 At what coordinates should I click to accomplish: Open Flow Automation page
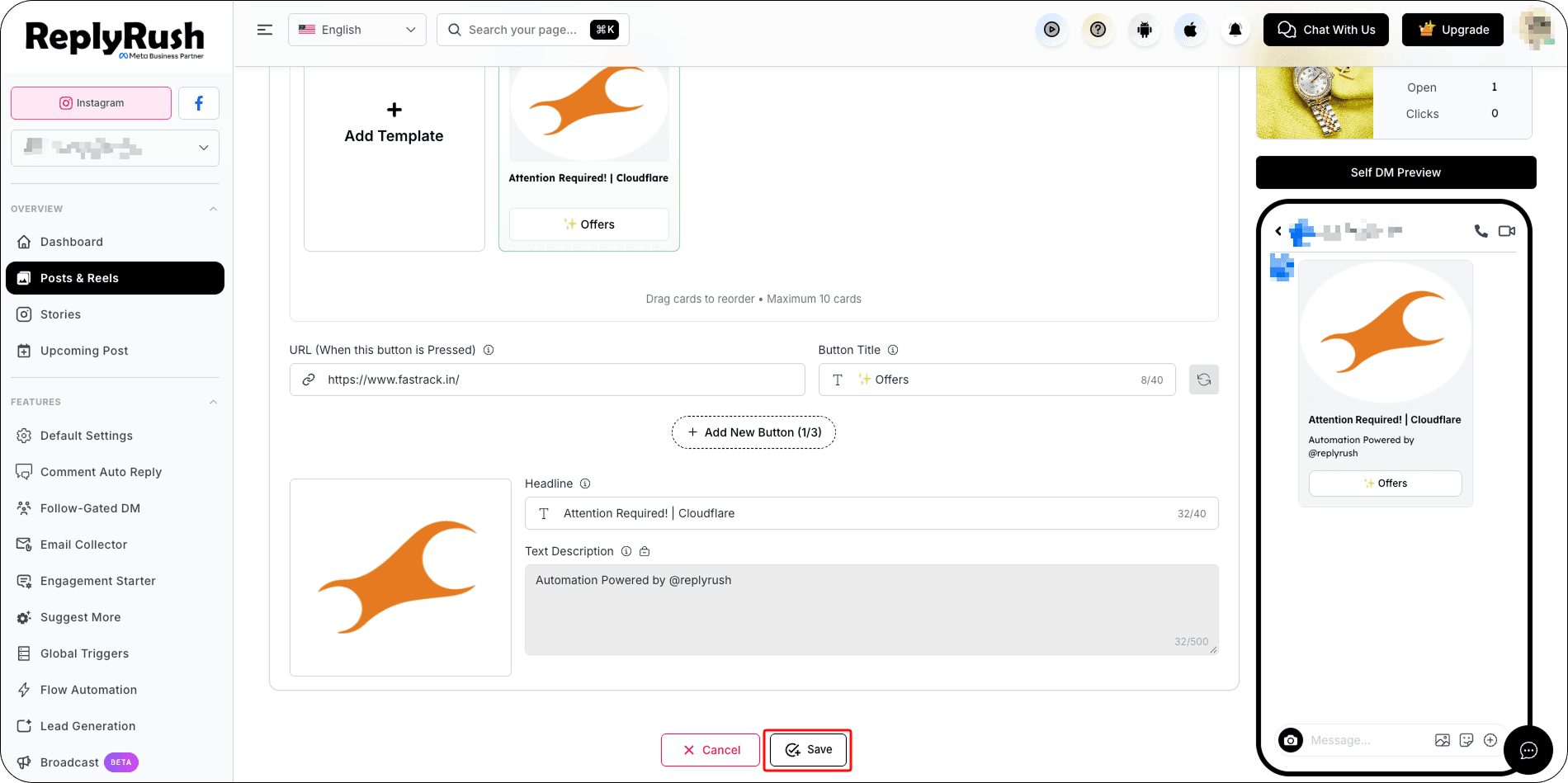click(x=115, y=690)
